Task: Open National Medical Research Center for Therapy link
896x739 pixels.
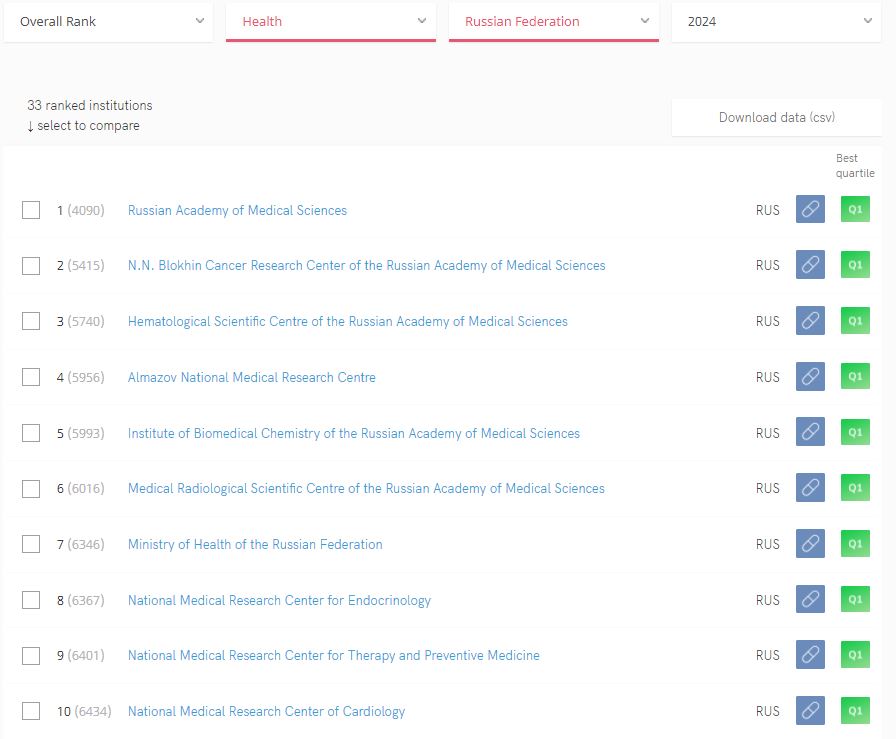Action: coord(333,655)
